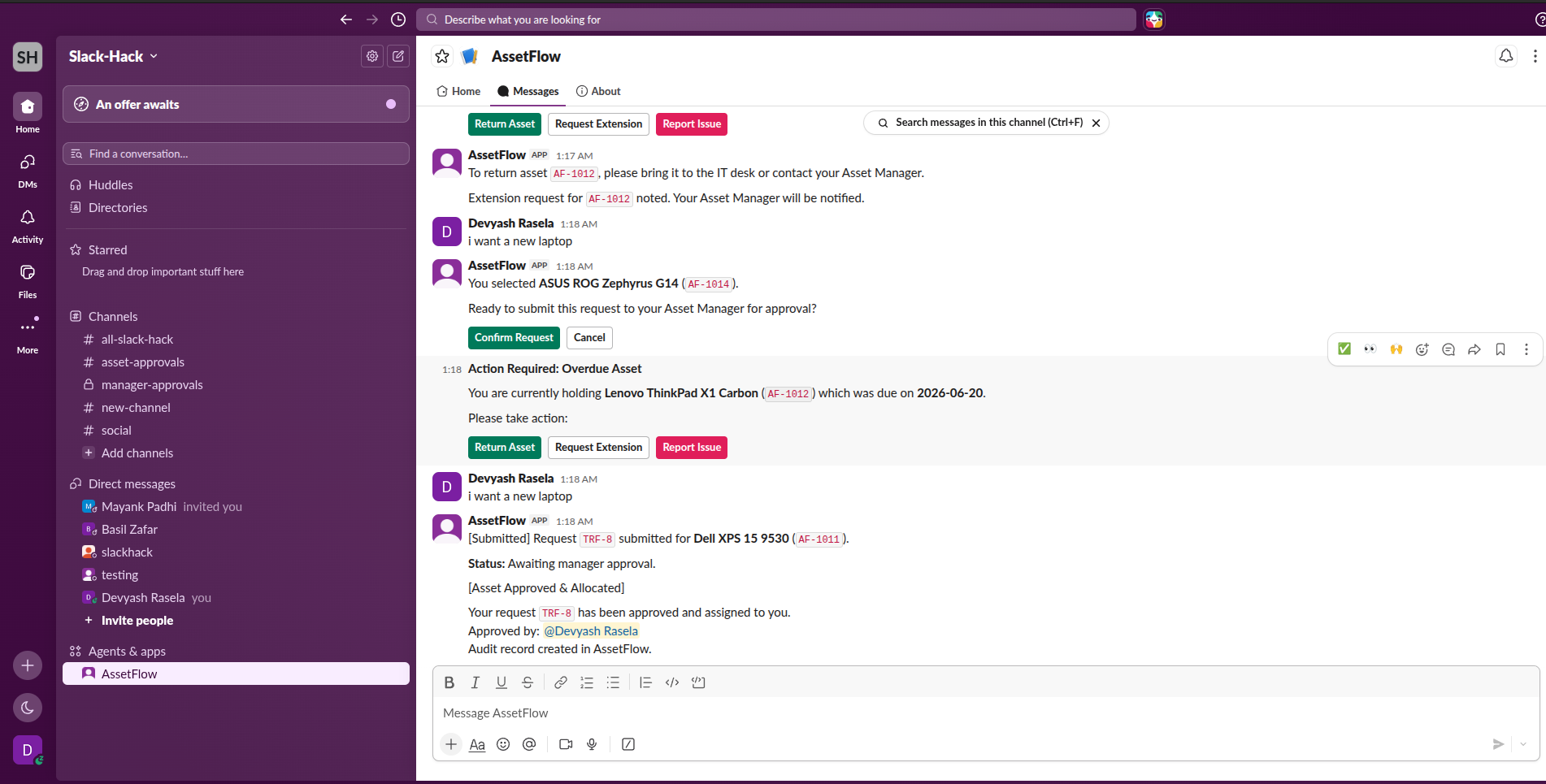Viewport: 1546px width, 784px height.
Task: React with the white check mark emoji
Action: click(x=1344, y=349)
